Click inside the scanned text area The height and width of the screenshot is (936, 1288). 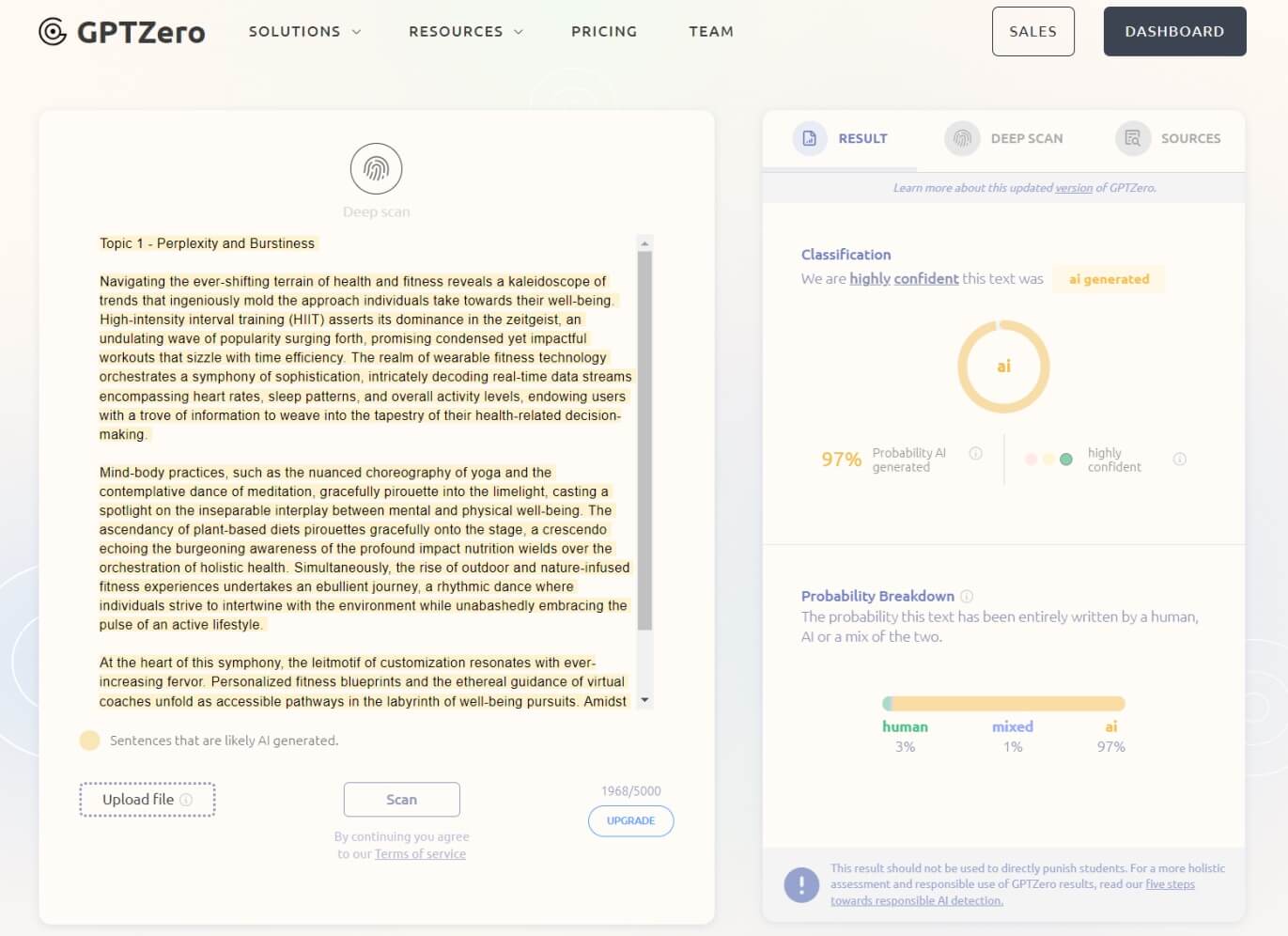[x=365, y=470]
